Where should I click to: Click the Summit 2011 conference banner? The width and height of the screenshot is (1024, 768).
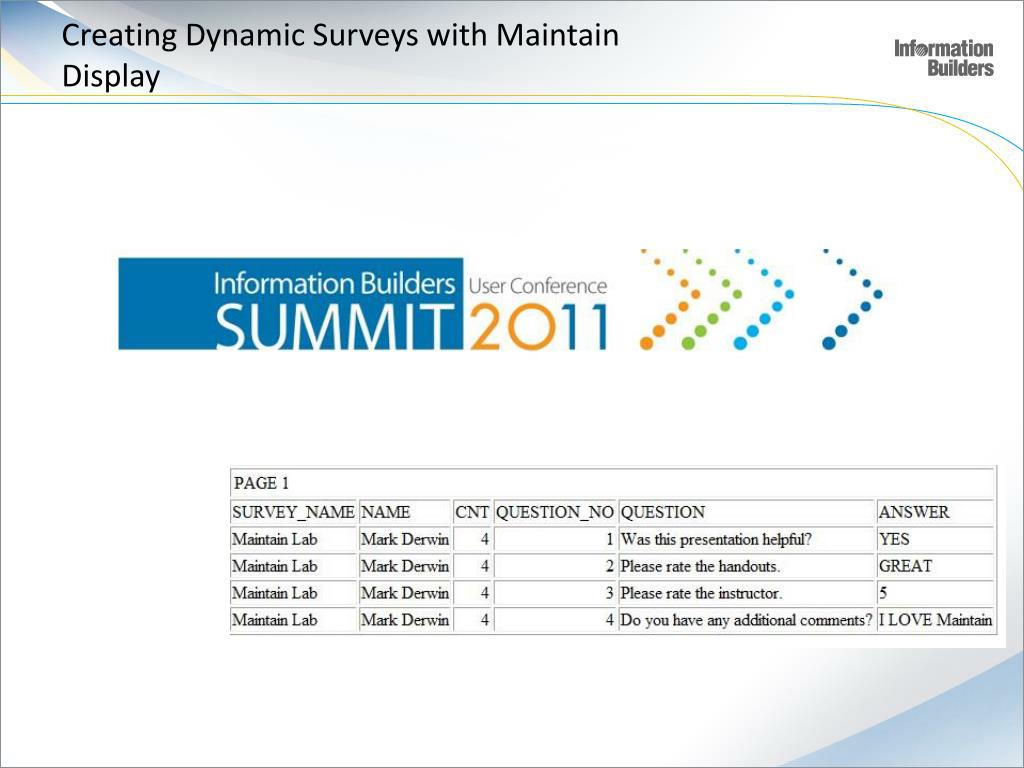coord(500,300)
